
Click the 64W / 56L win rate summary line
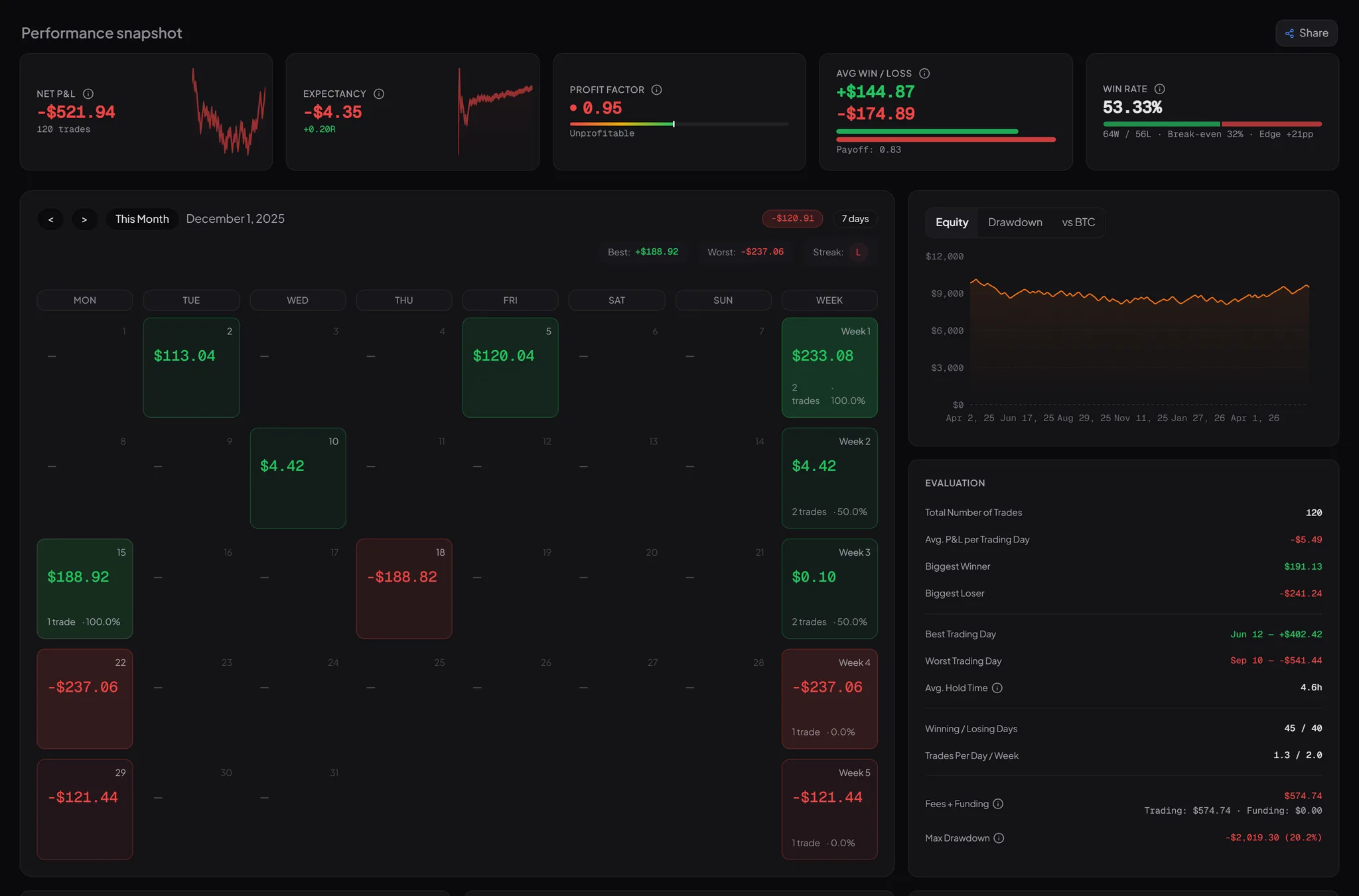tap(1208, 135)
